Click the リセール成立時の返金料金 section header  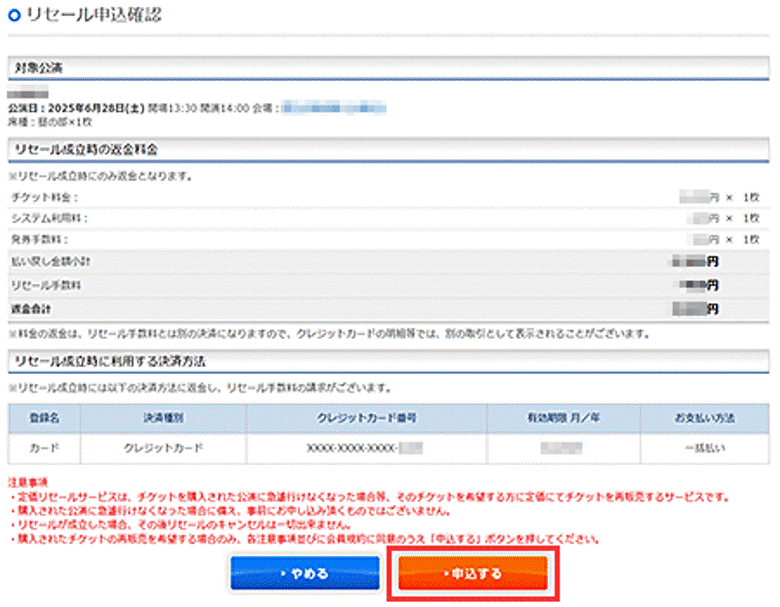click(x=85, y=150)
